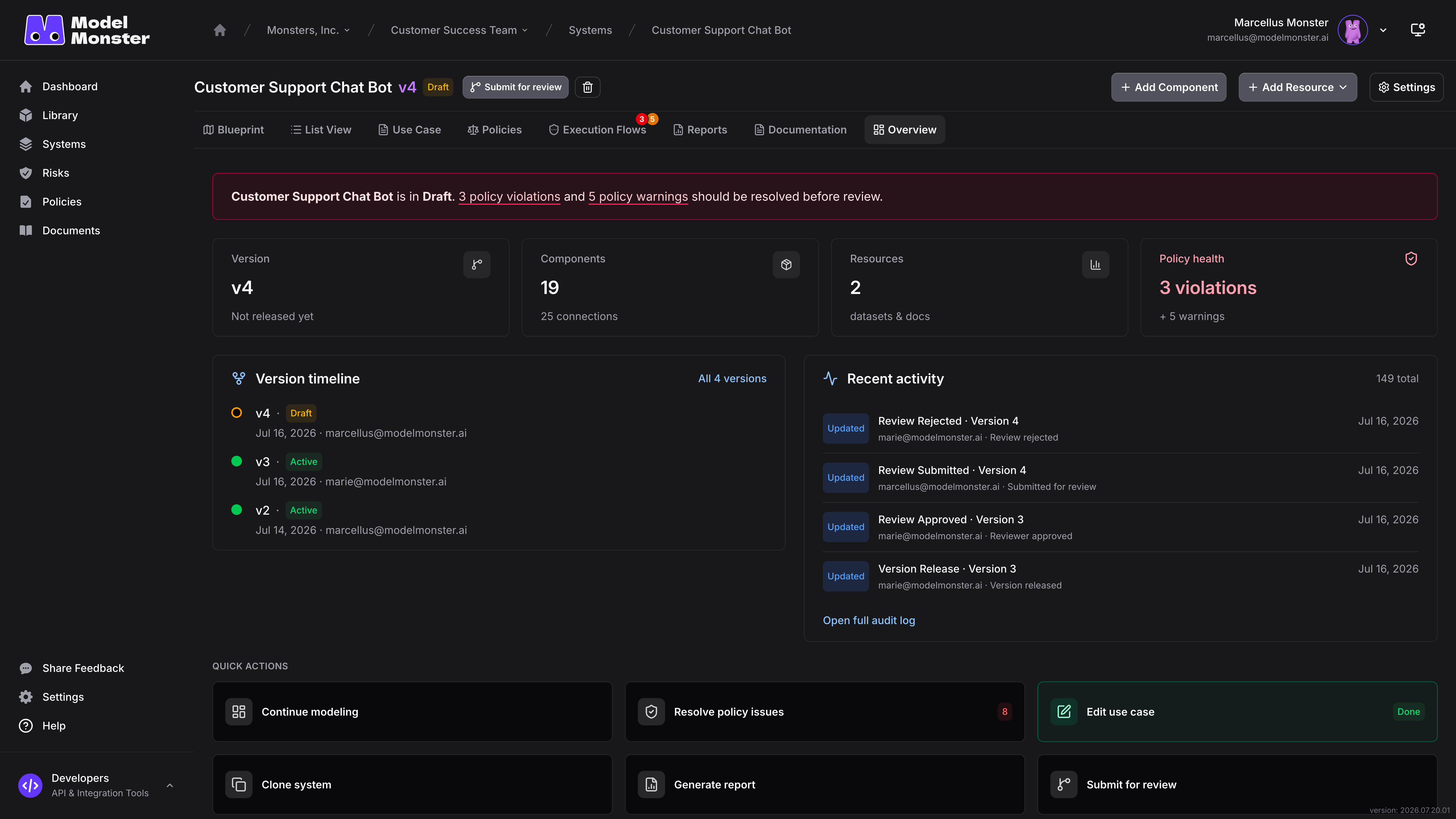
Task: Click Submit for review header button
Action: (x=515, y=87)
